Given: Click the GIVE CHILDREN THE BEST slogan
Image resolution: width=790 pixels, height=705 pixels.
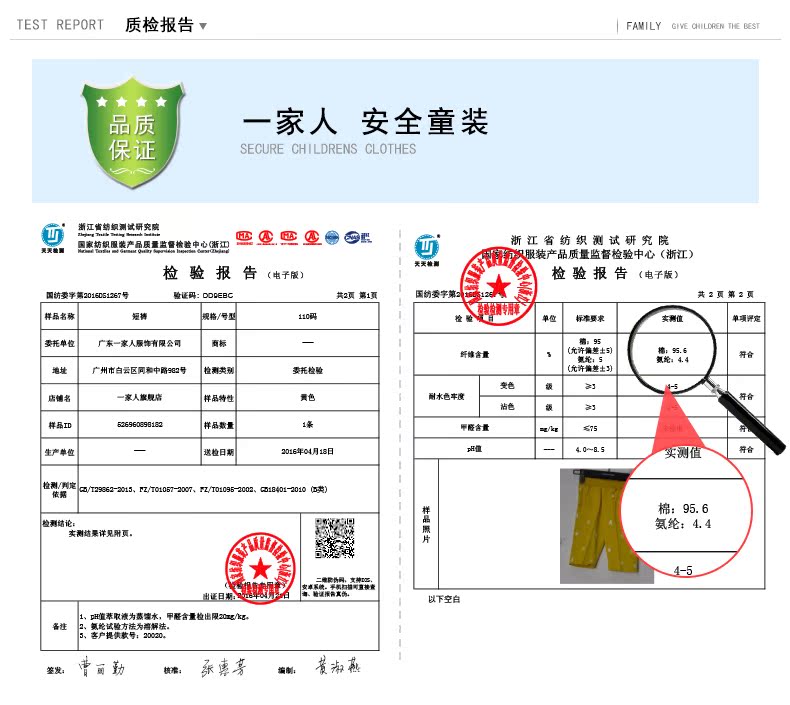Looking at the screenshot, I should click(715, 26).
